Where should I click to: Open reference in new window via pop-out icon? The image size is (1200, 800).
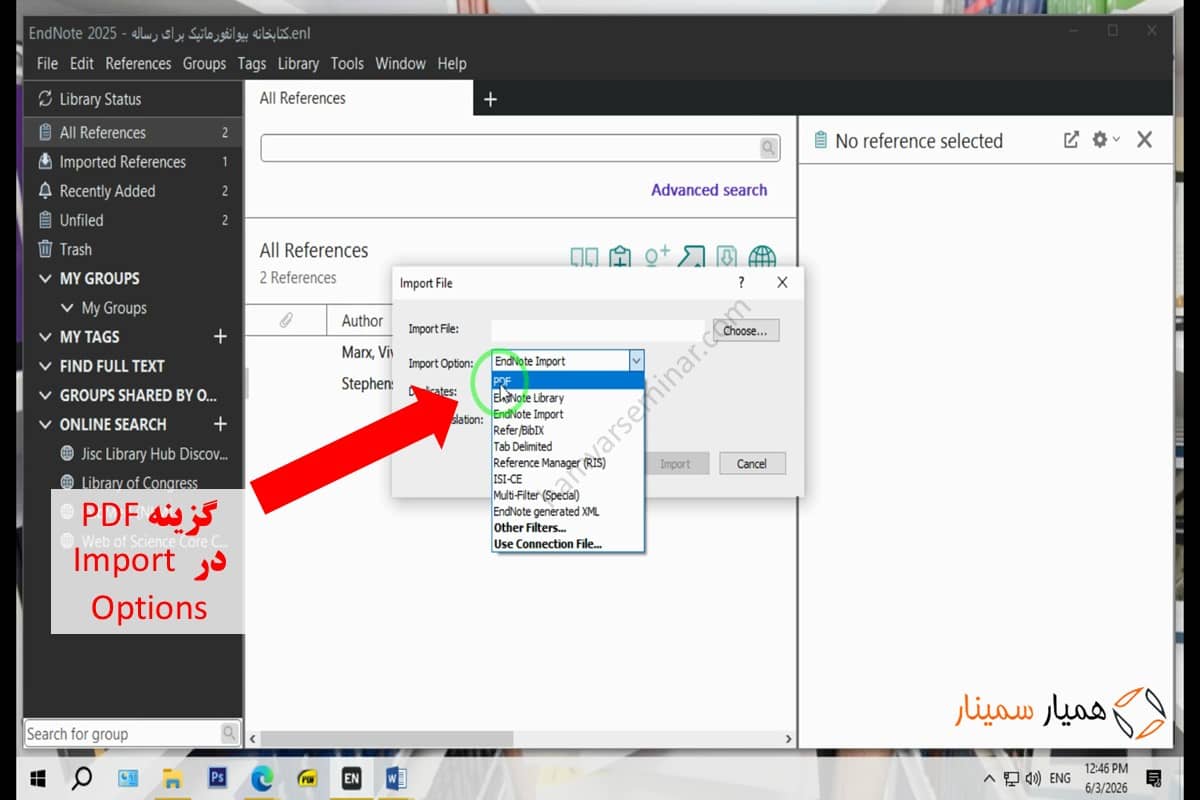[1071, 140]
